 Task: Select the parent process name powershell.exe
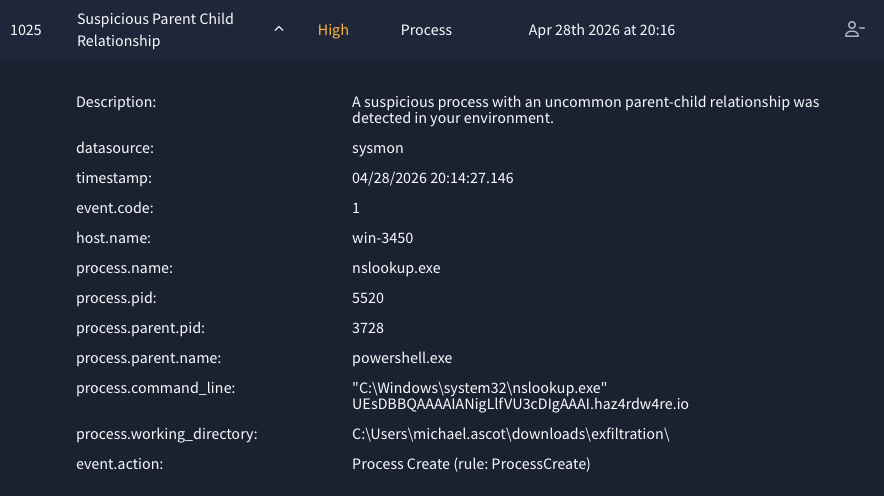[x=402, y=358]
